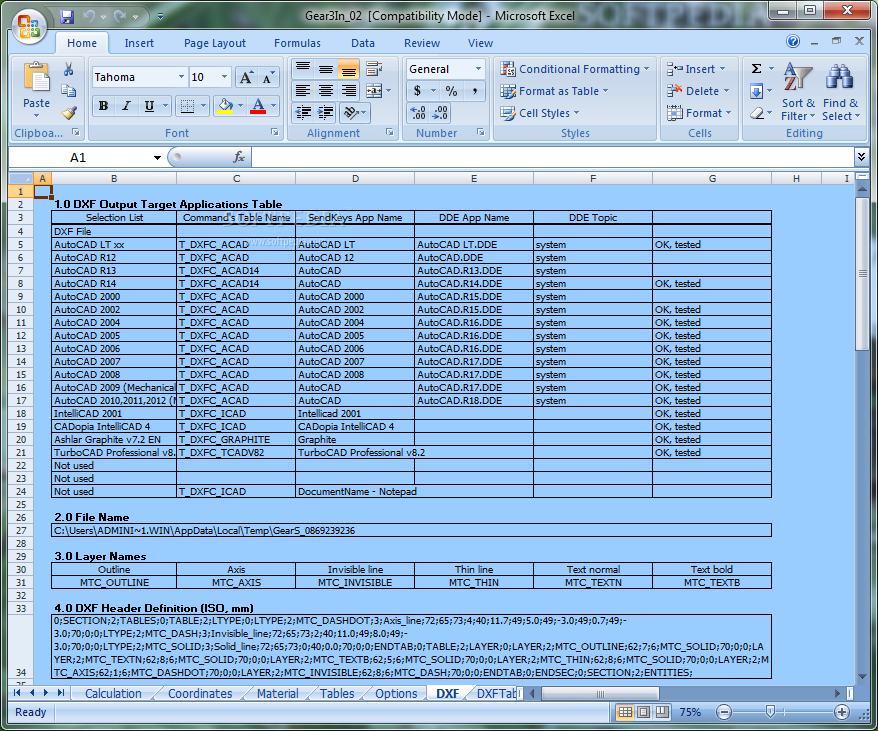Decrease indent
The height and width of the screenshot is (731, 878).
click(303, 113)
